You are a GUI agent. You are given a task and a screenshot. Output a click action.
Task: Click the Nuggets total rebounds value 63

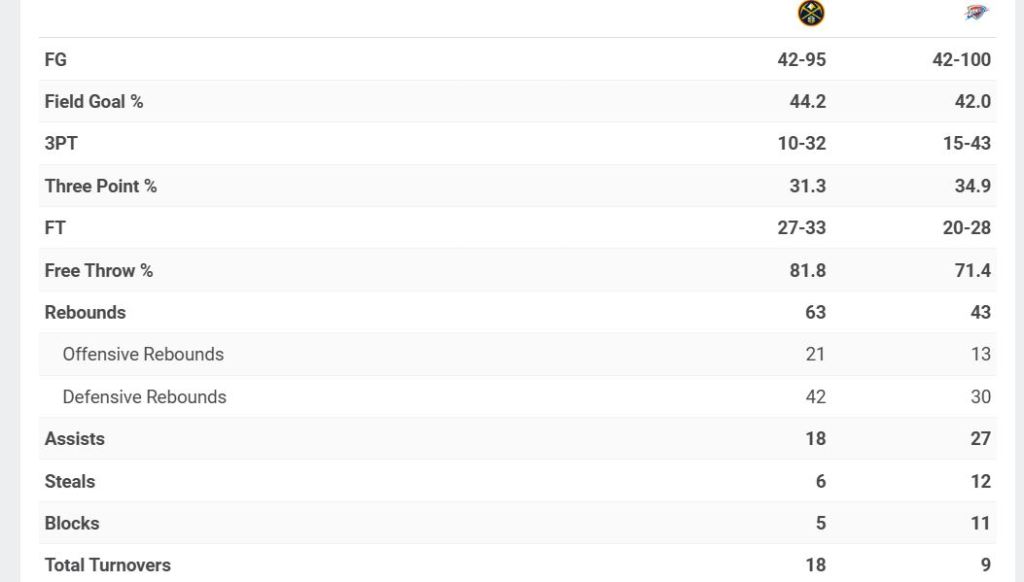coord(815,313)
